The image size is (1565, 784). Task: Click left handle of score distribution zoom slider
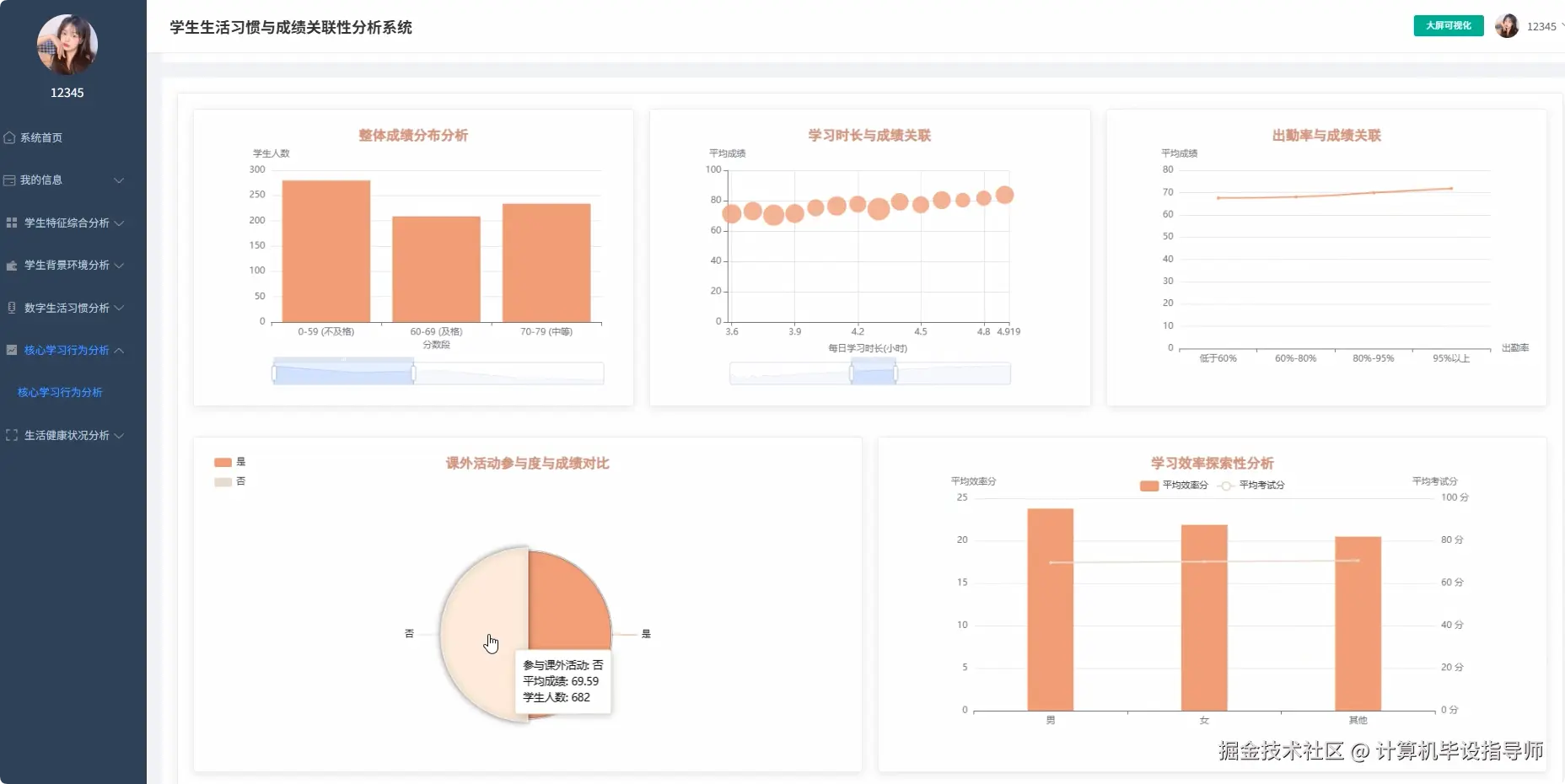tap(274, 373)
